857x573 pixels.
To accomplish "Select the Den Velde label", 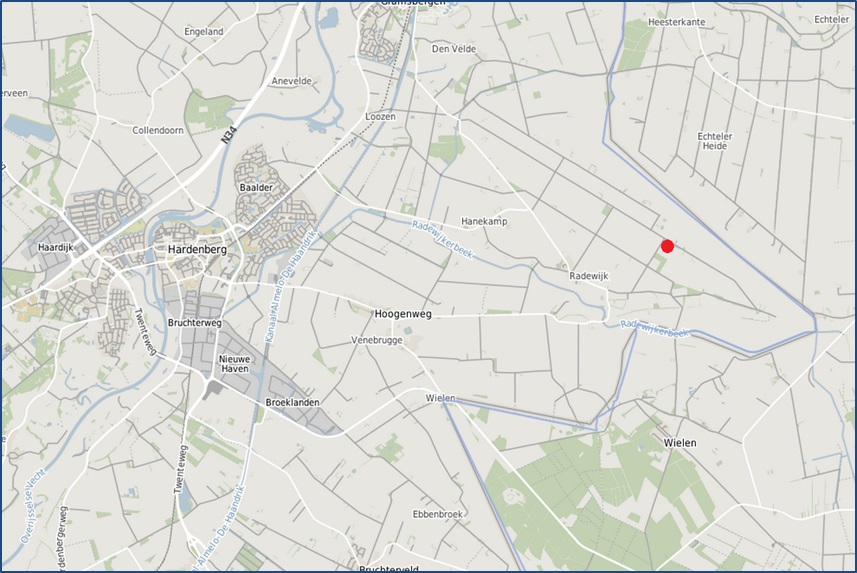I will (x=454, y=49).
